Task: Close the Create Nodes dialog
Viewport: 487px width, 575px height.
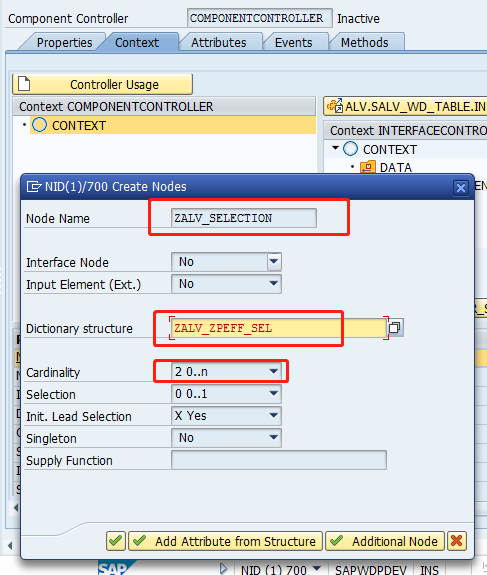Action: coord(461,187)
